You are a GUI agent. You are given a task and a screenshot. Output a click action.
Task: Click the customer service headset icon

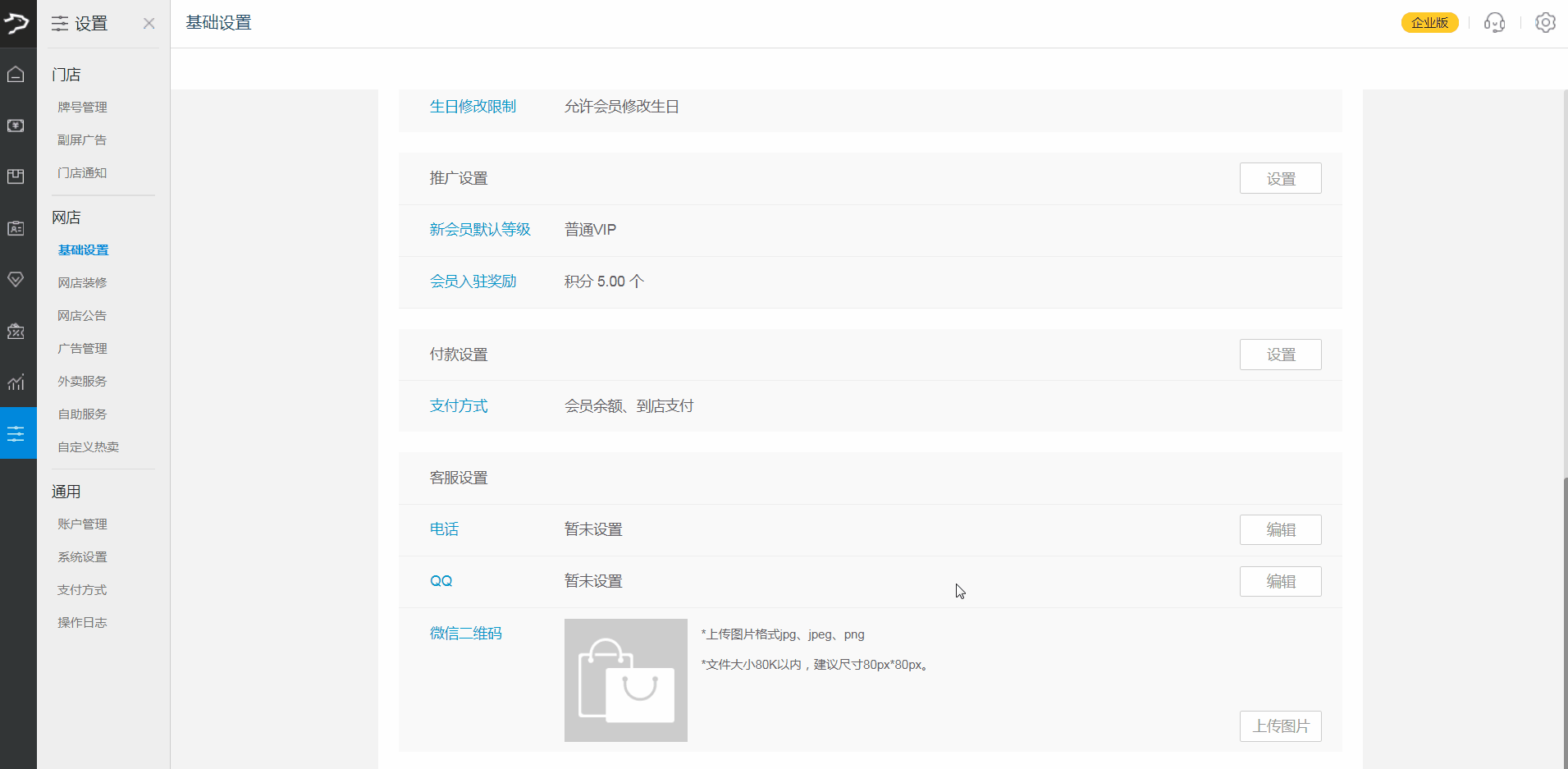point(1494,23)
